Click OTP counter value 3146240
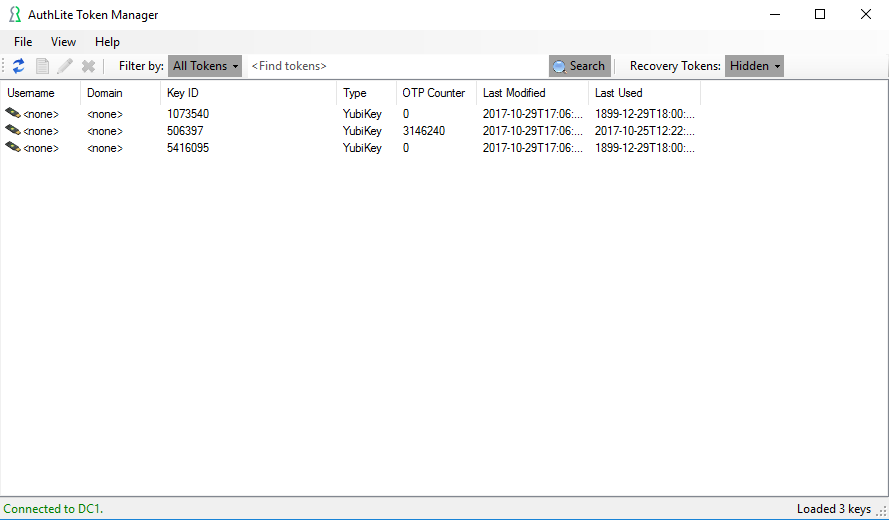Screen dimensions: 889x520 [x=424, y=131]
